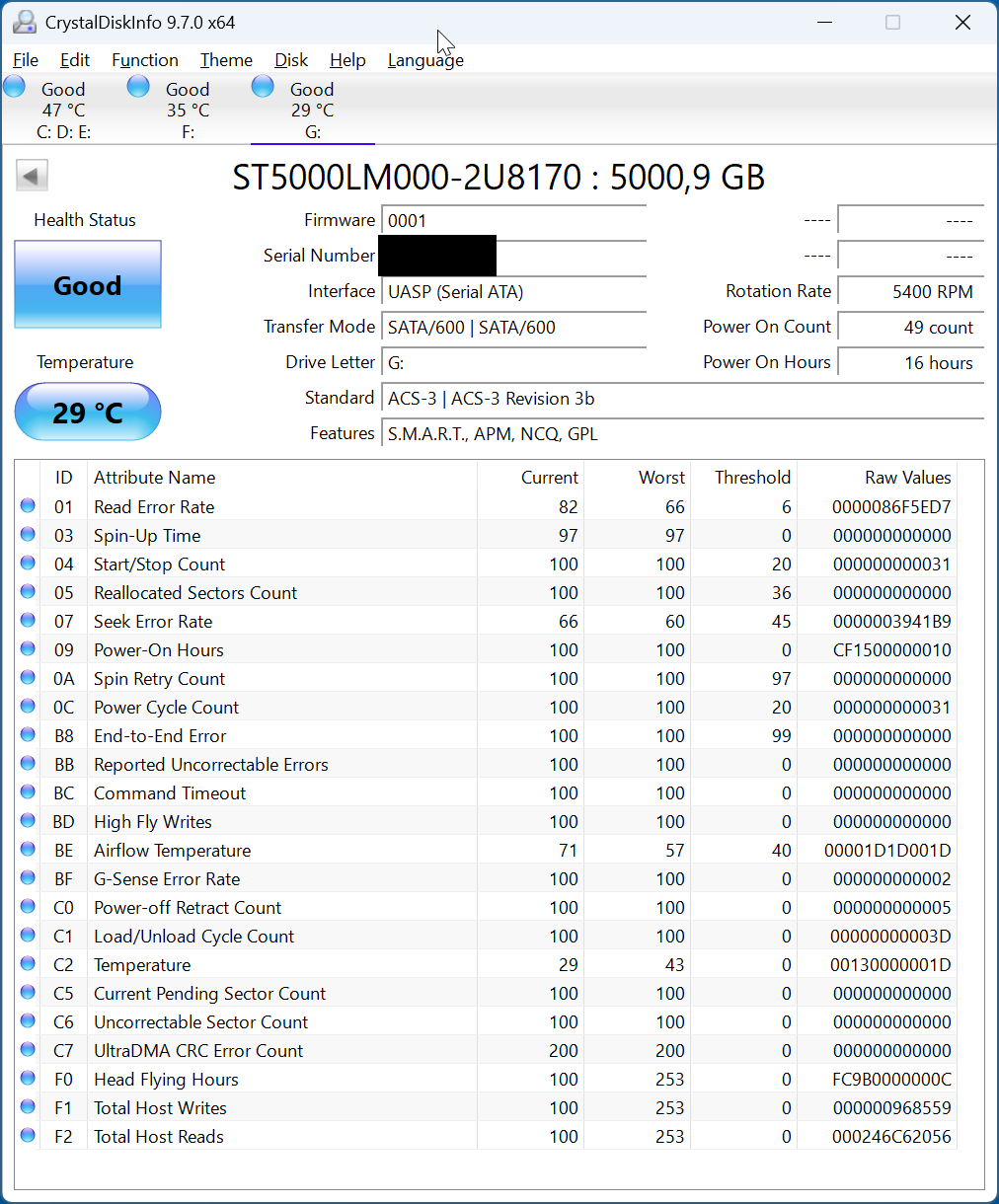
Task: Click the Firmware field showing 0001
Action: pos(514,220)
